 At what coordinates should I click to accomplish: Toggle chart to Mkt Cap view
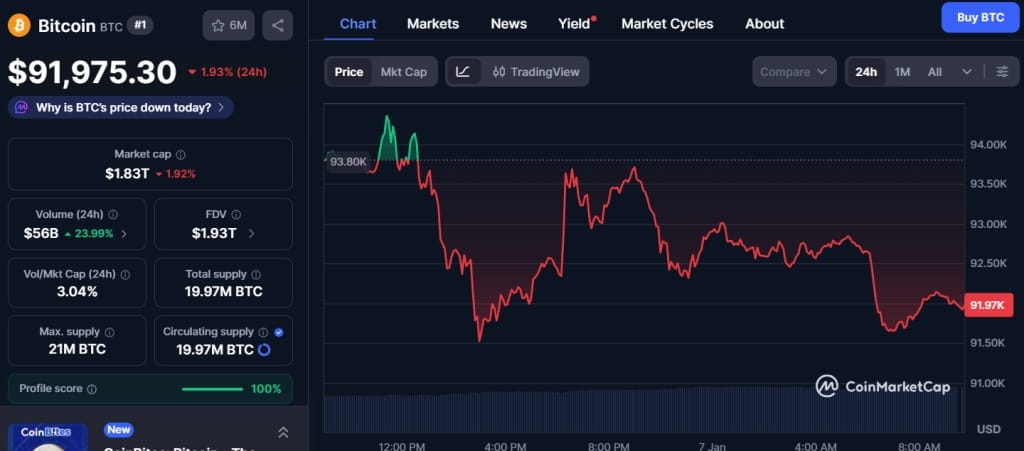tap(404, 72)
